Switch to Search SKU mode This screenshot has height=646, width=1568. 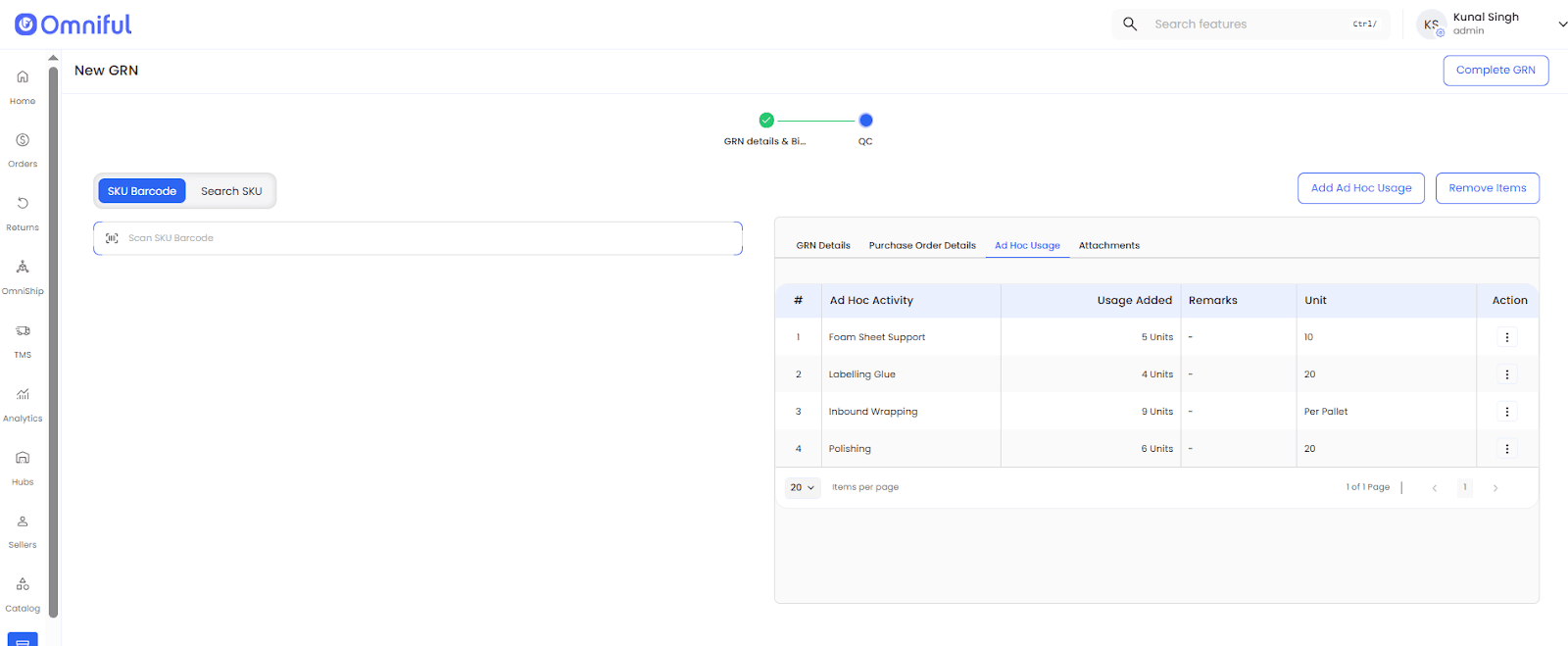(x=231, y=191)
